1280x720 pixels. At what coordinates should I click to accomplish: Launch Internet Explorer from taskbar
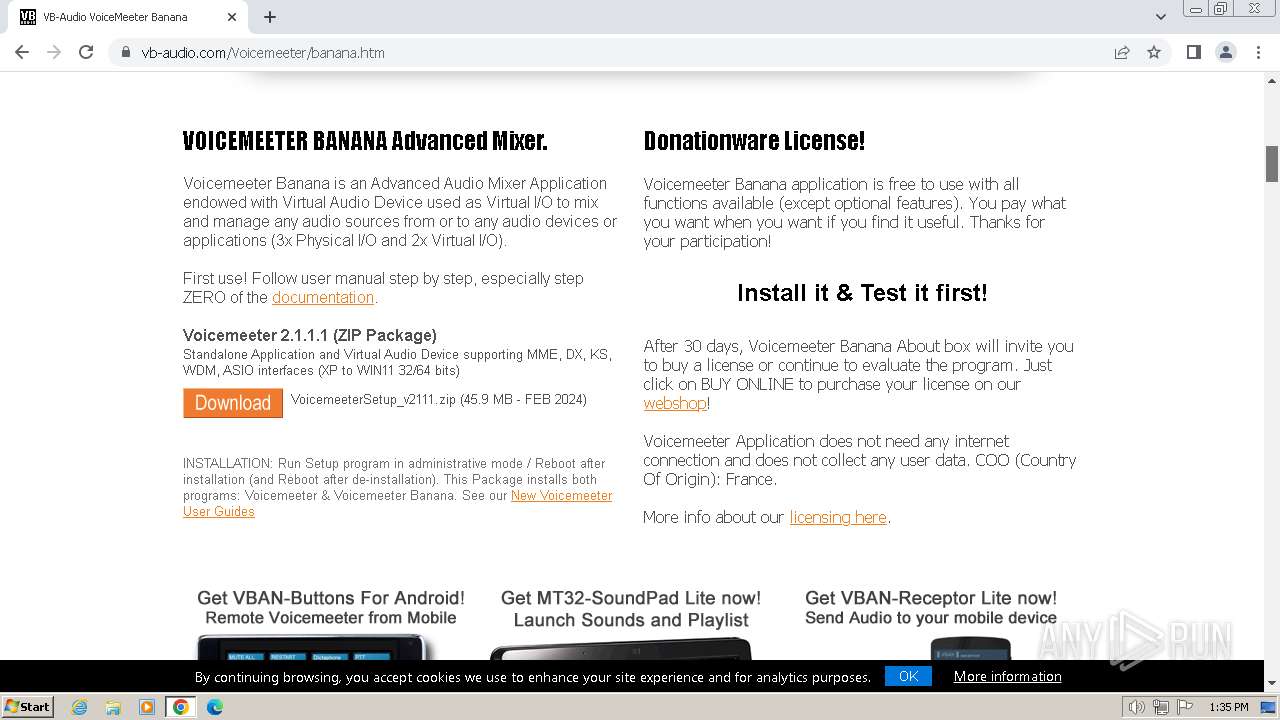click(x=79, y=707)
